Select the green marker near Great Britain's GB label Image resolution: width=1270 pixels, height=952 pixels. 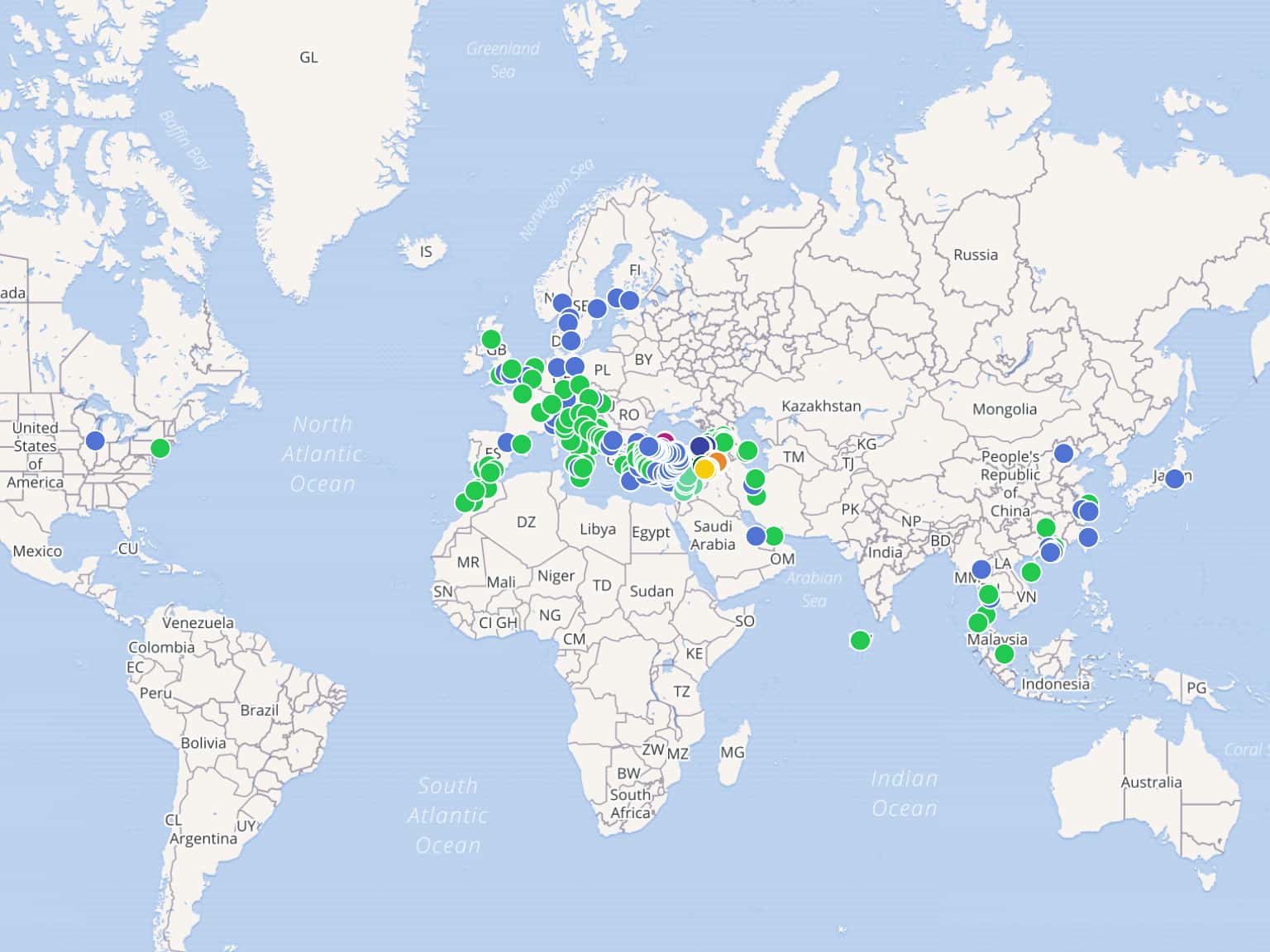click(491, 340)
